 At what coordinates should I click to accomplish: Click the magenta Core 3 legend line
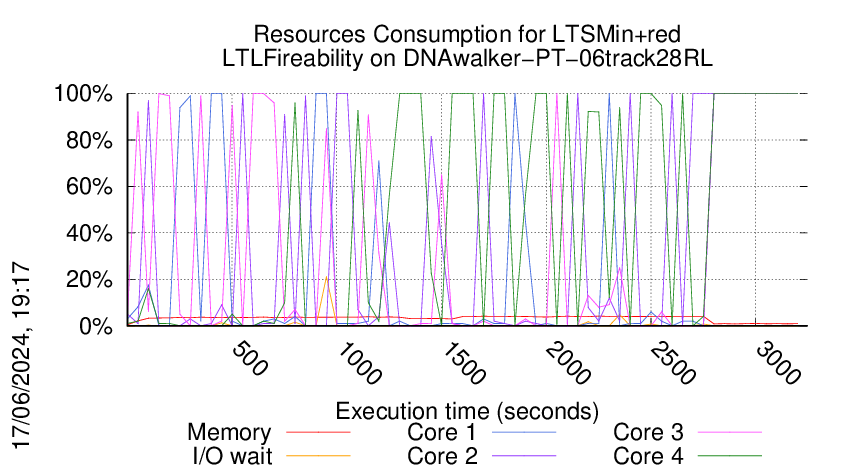[x=730, y=433]
